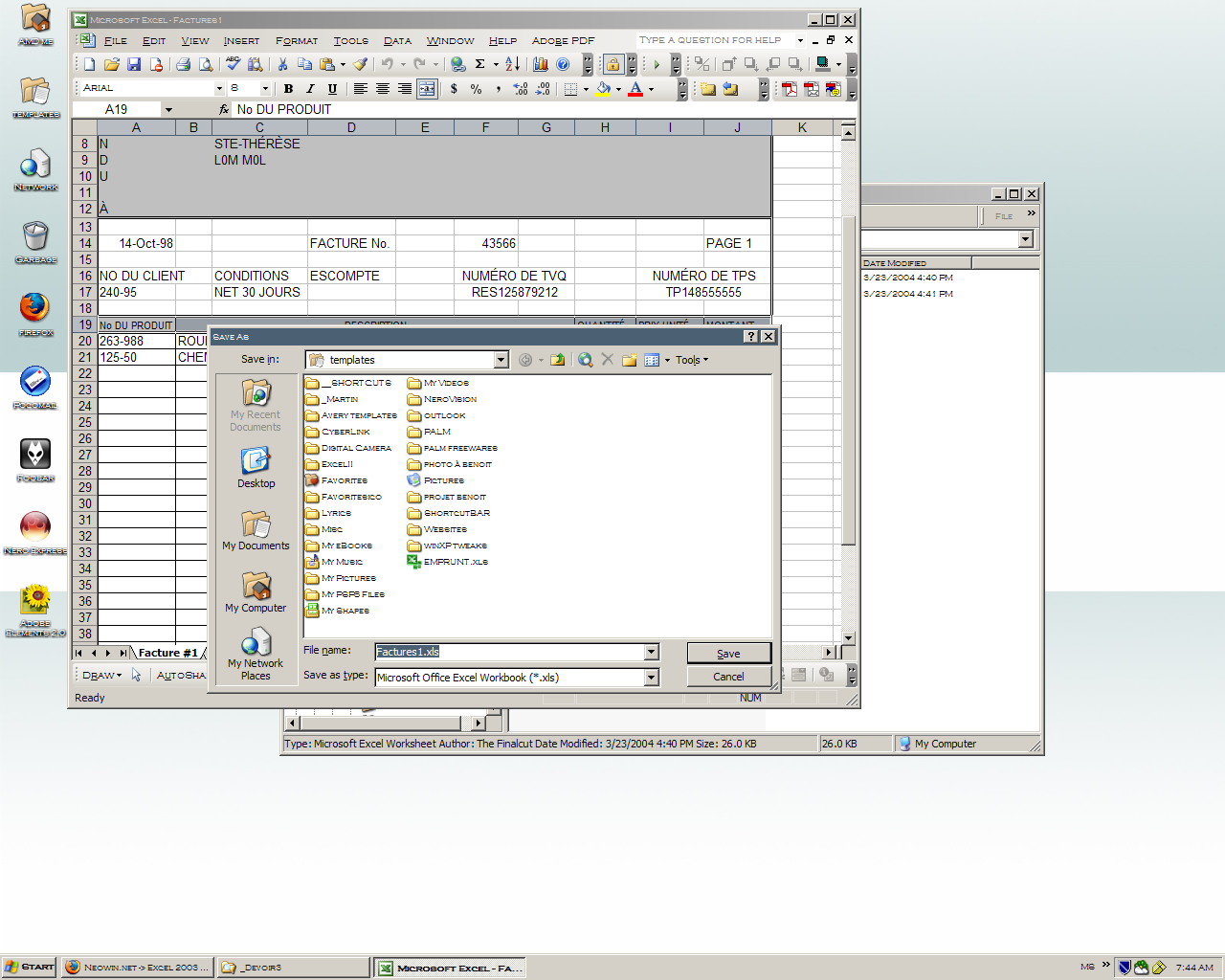Click the New workbook icon in Excel toolbar
This screenshot has height=980, width=1225.
(x=89, y=64)
